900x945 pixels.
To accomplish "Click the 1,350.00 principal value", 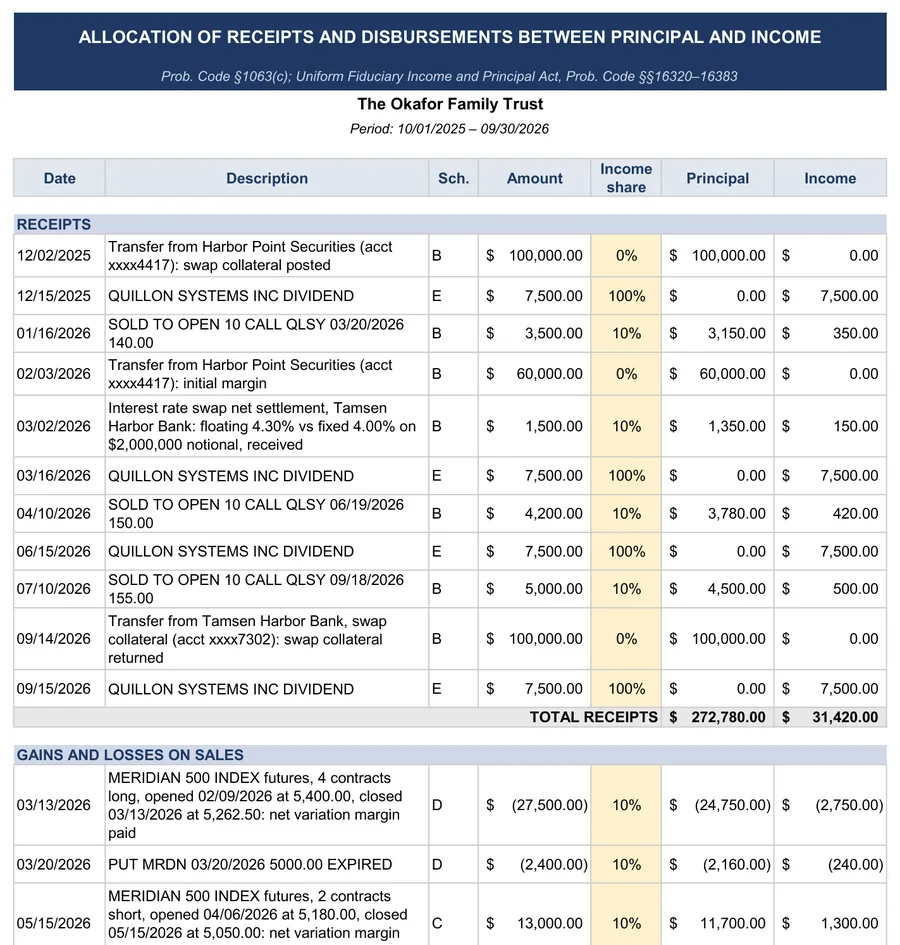I will (737, 426).
